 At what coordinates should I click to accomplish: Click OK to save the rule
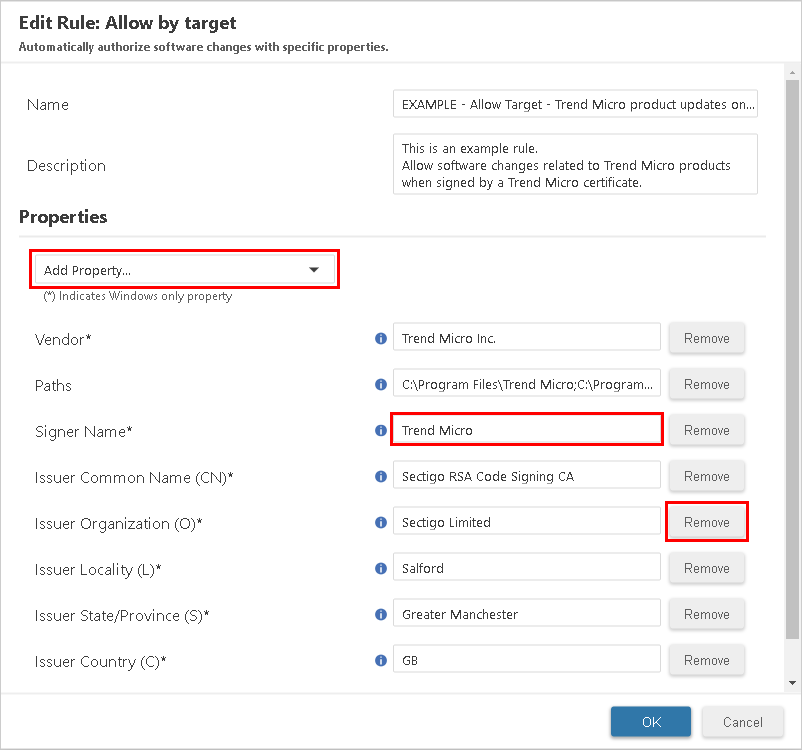click(650, 721)
